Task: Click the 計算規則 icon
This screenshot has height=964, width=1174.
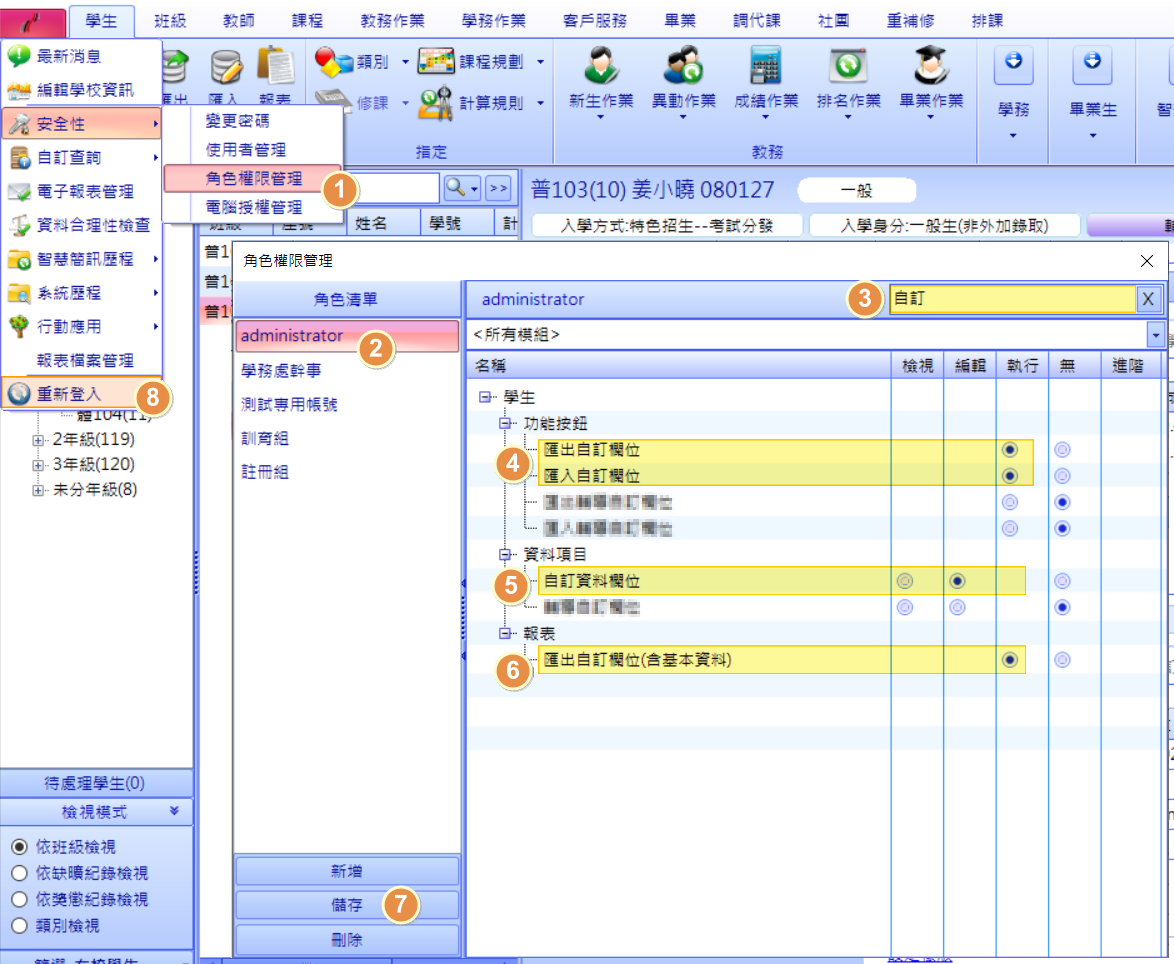Action: [436, 103]
